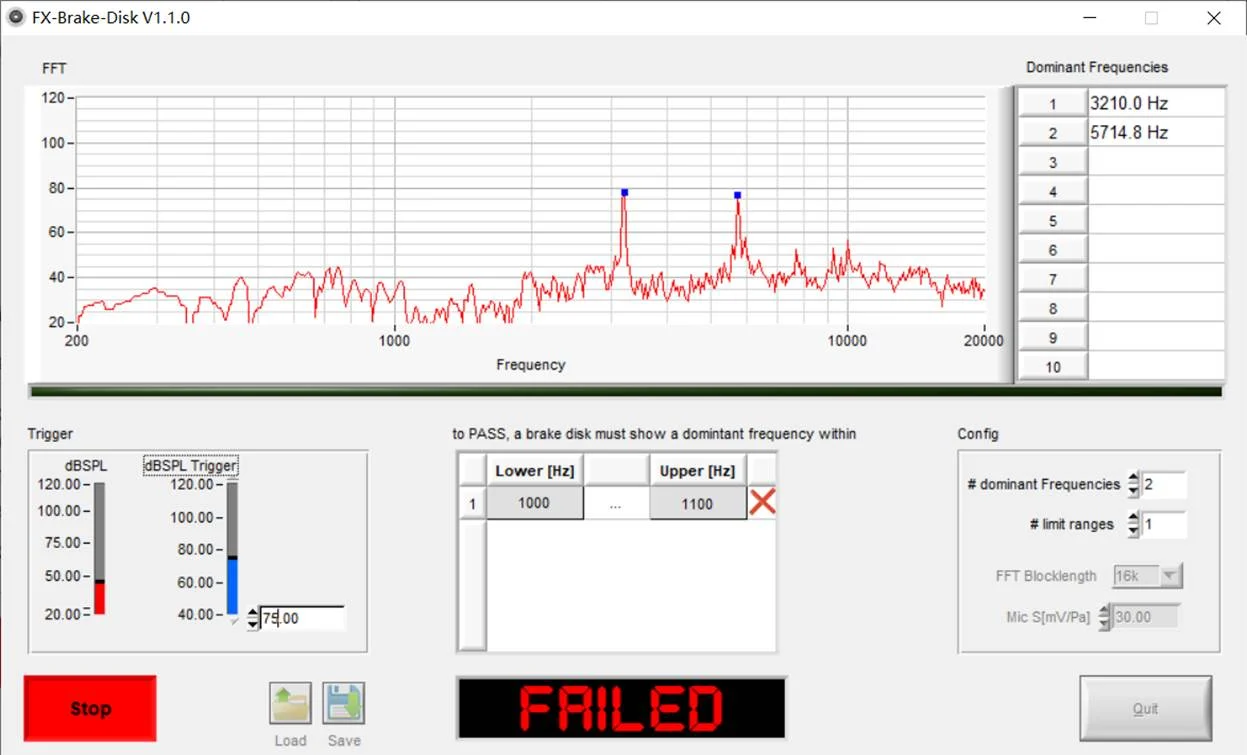Select dominant frequency row button 3
Viewport: 1247px width, 755px height.
(x=1053, y=162)
